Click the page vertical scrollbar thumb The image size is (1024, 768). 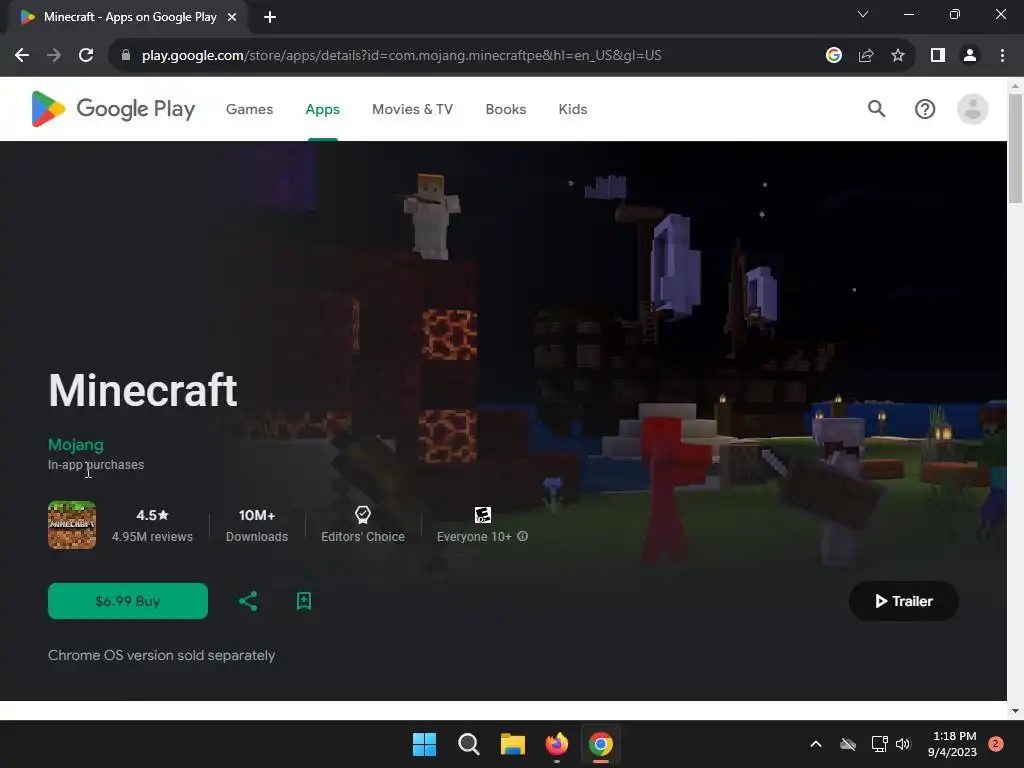(x=1016, y=149)
